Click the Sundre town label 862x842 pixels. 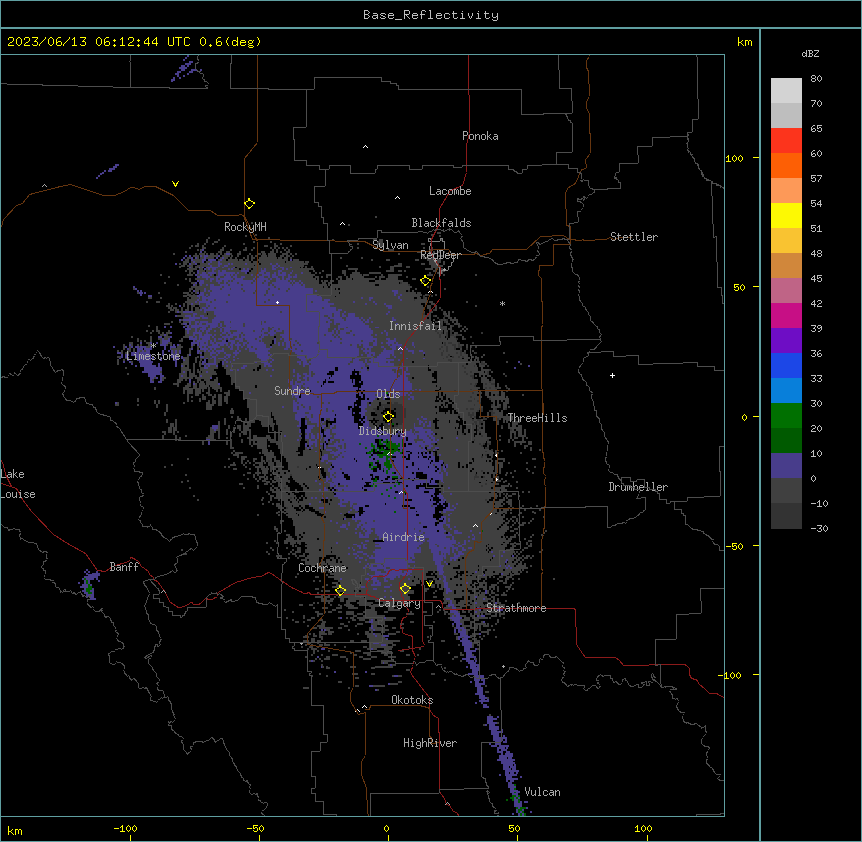292,391
